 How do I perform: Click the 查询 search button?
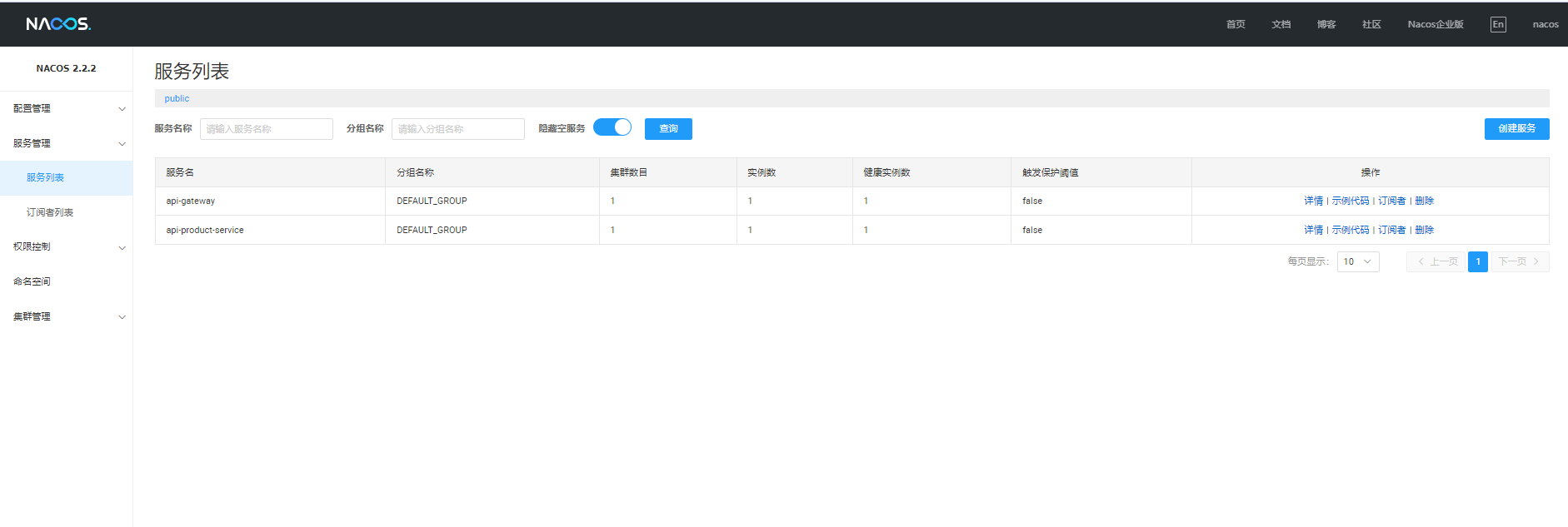coord(668,129)
